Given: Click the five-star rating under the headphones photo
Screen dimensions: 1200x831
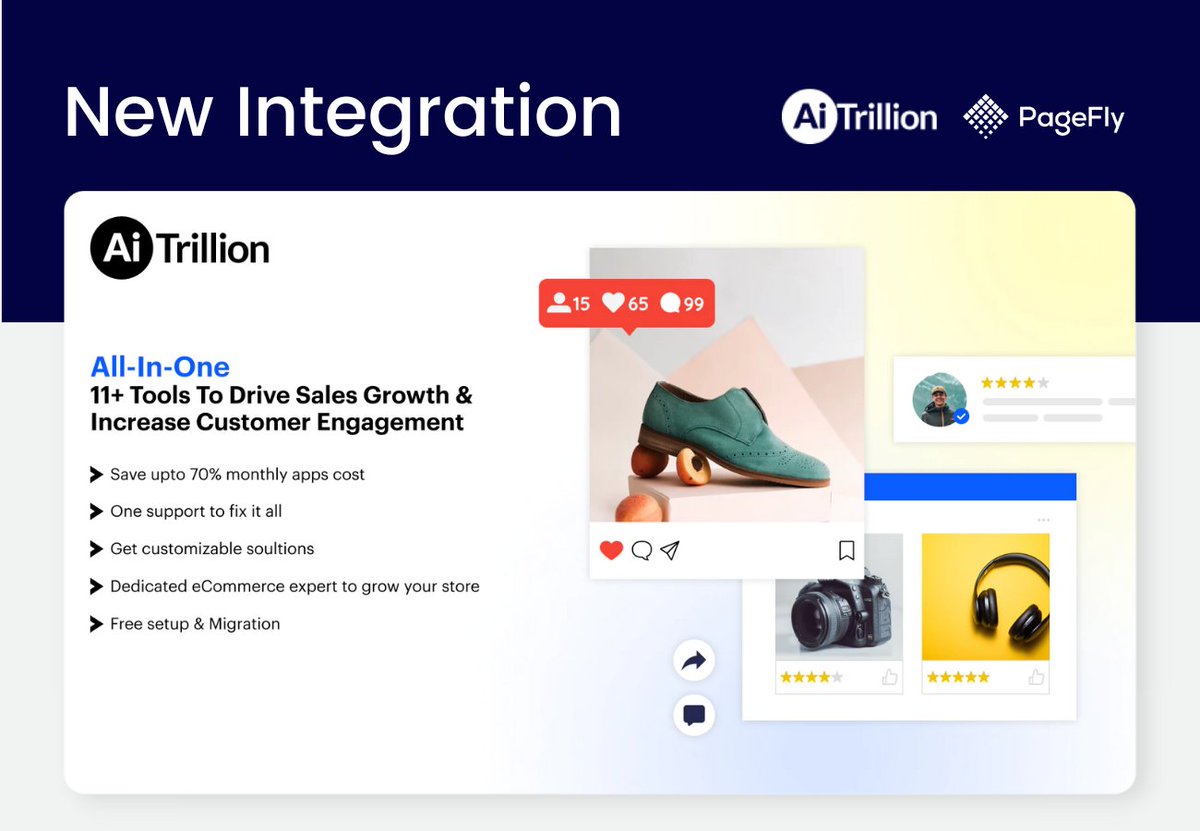Looking at the screenshot, I should [x=958, y=677].
